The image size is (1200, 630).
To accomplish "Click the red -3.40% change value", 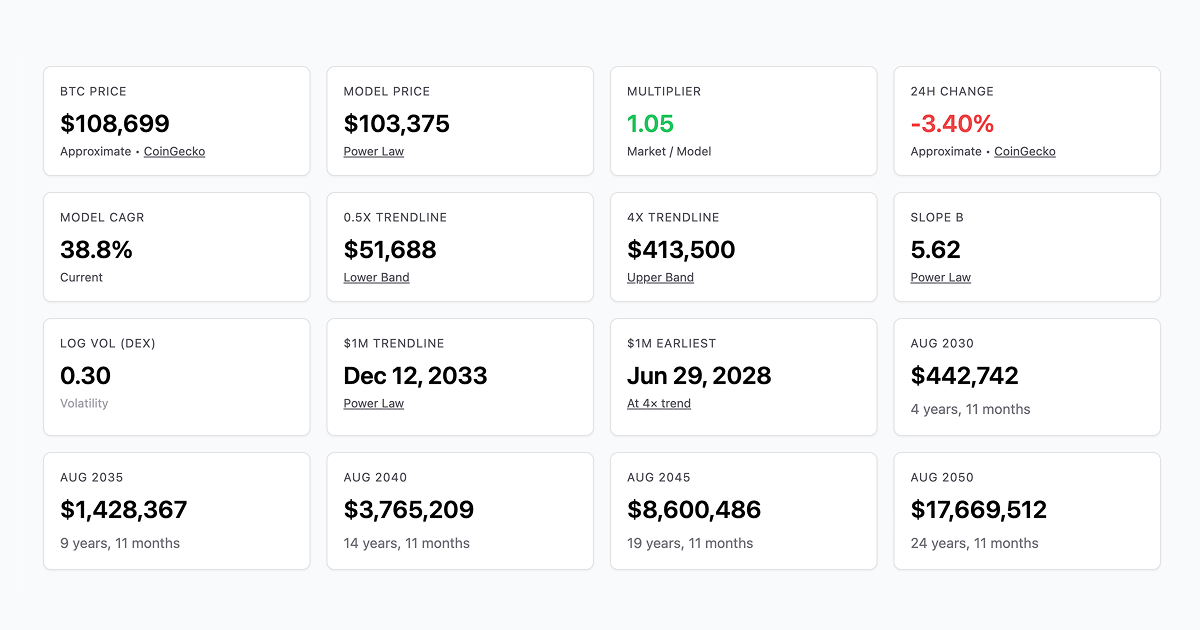I will pyautogui.click(x=952, y=124).
